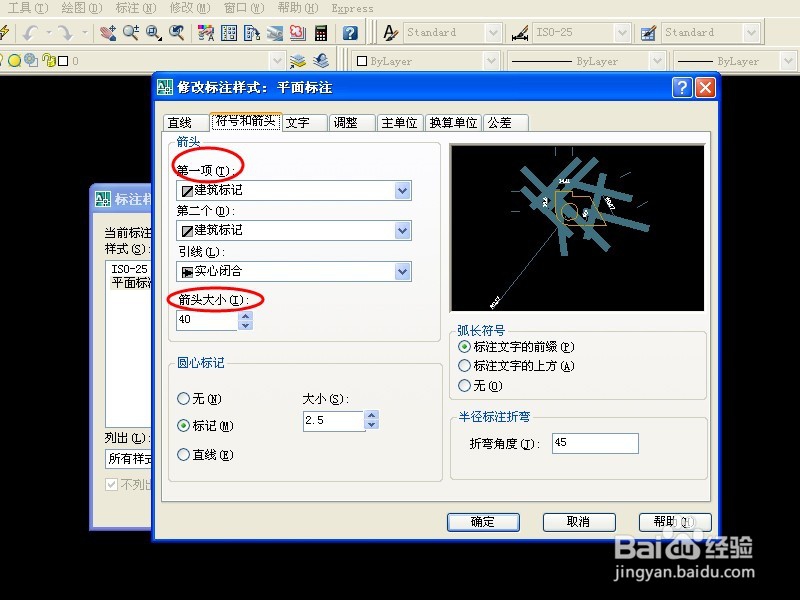Open the layer list dropdown

[x=276, y=61]
